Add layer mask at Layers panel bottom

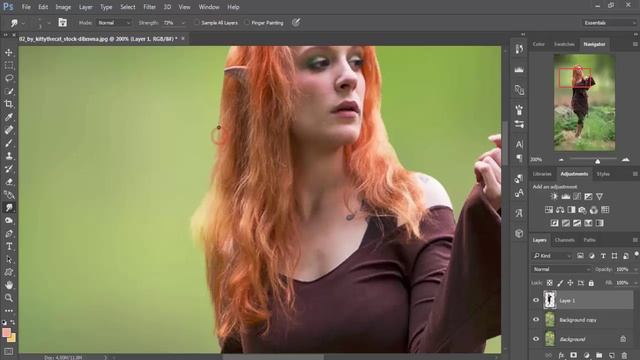tap(573, 356)
